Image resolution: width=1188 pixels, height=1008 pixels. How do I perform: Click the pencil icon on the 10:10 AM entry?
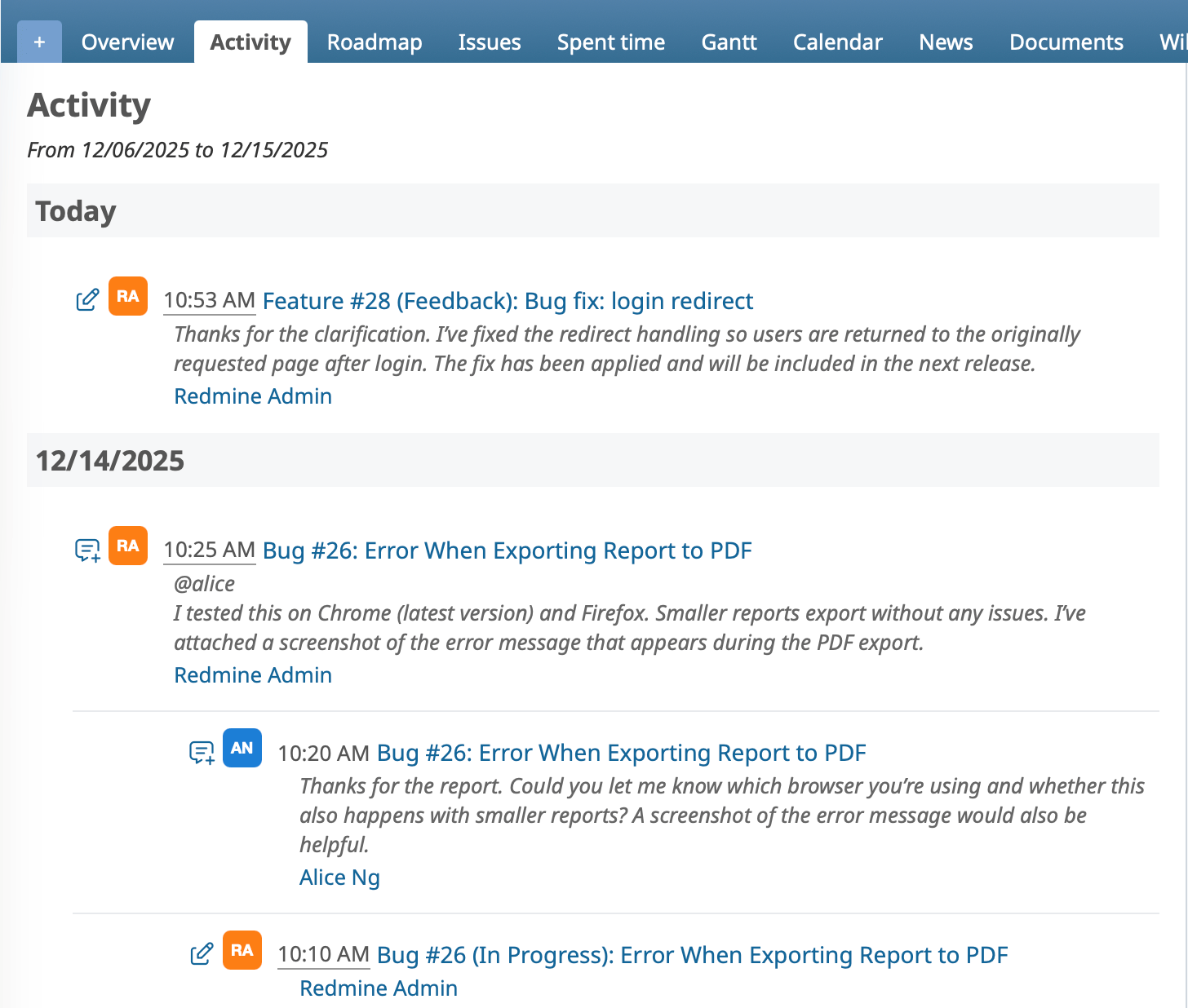tap(202, 953)
